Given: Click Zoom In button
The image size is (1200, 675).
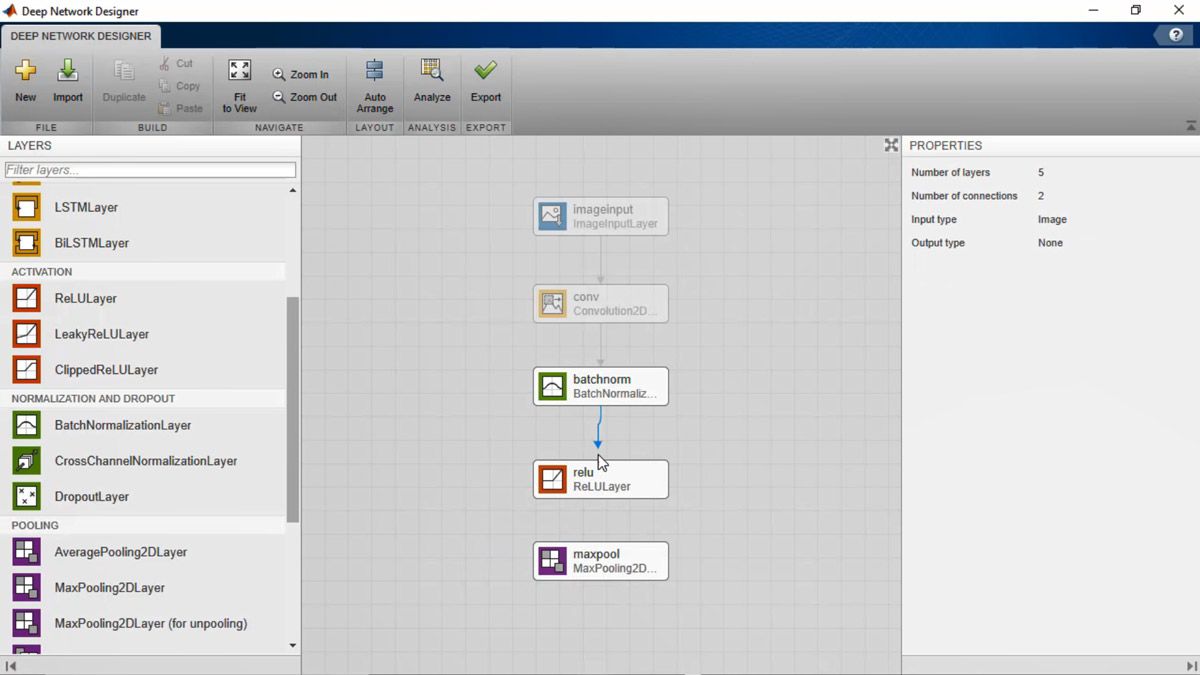Looking at the screenshot, I should pos(301,74).
